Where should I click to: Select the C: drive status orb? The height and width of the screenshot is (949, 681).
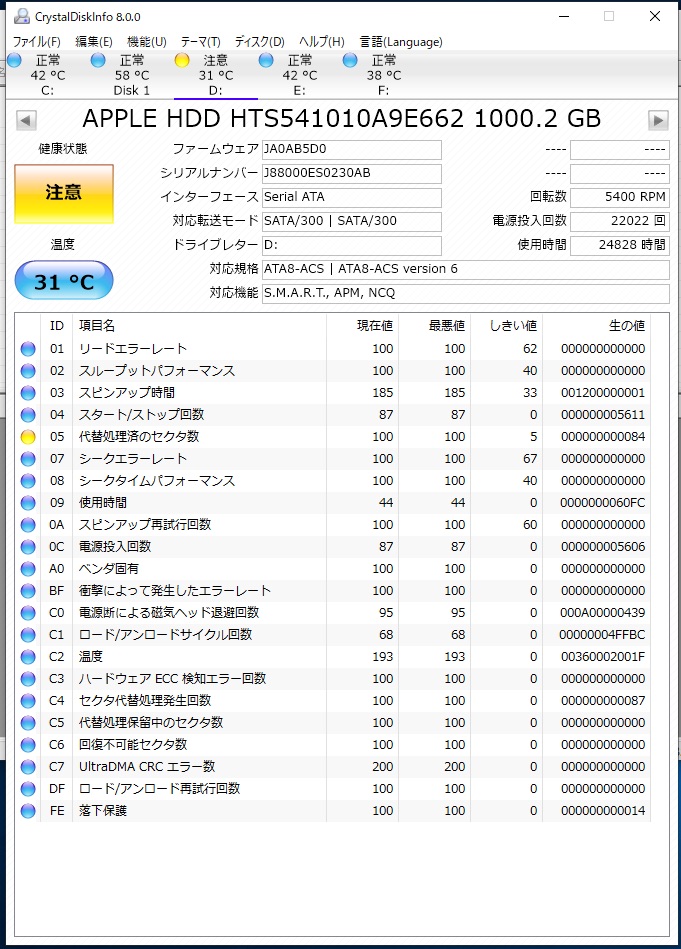(15, 60)
